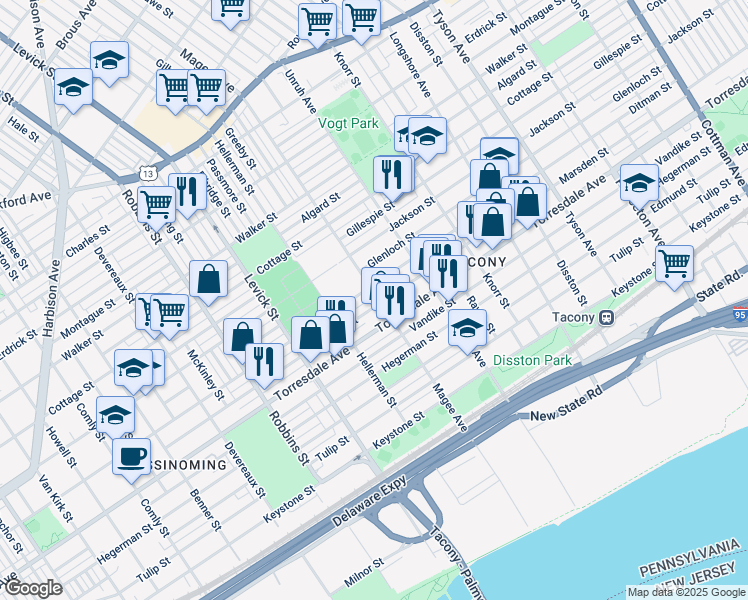Click the Howell St label
748x600 pixels.
(x=61, y=447)
